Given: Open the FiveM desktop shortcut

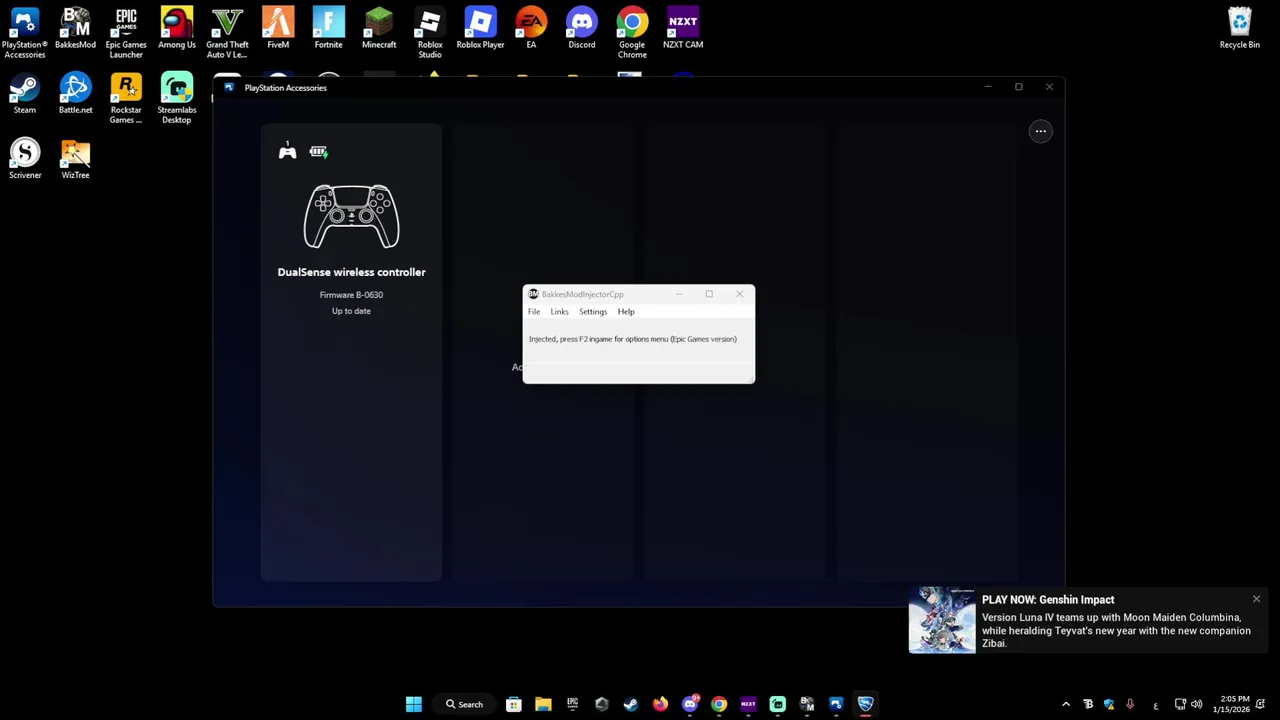Looking at the screenshot, I should coord(278,28).
